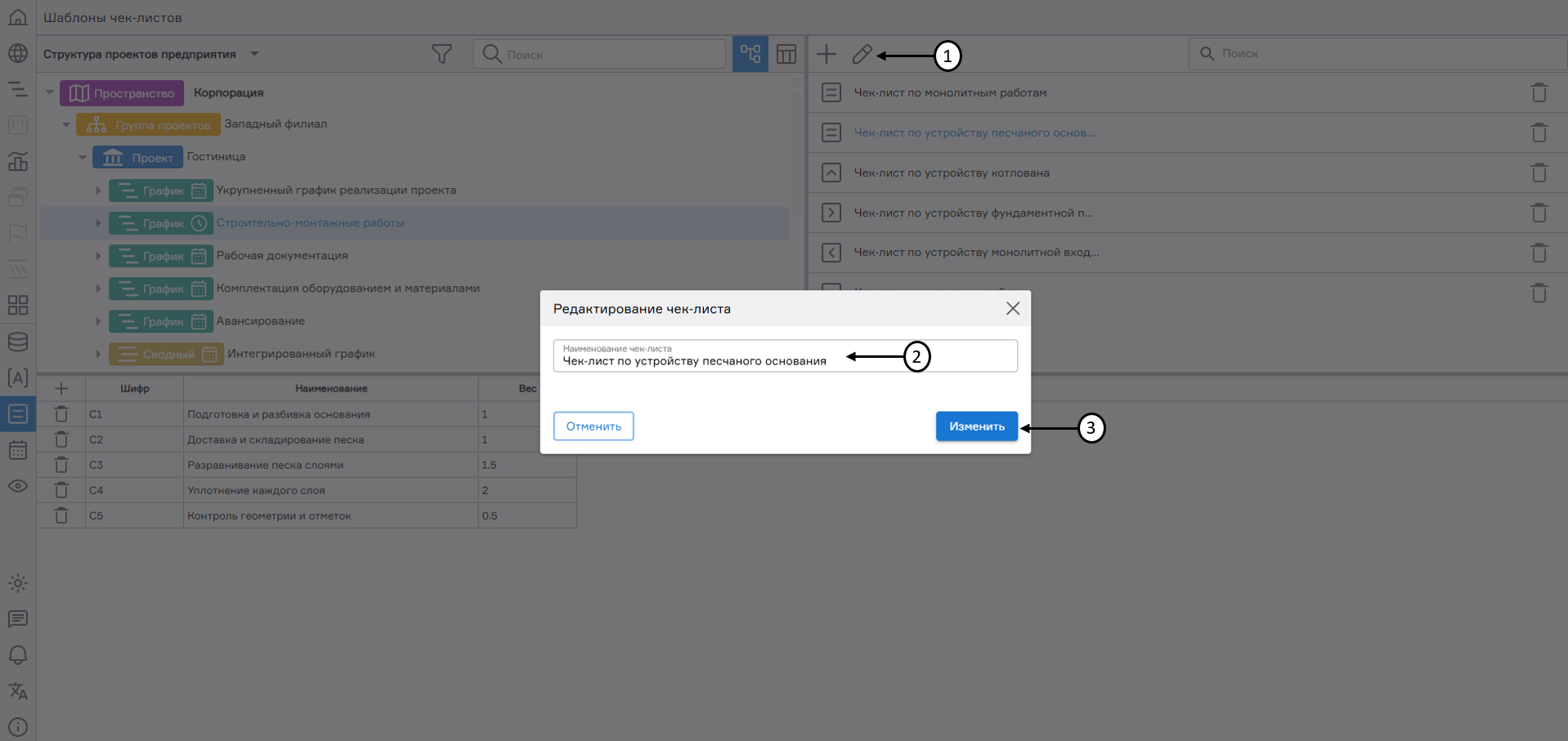Toggle light theme sun icon
Viewport: 1568px width, 741px height.
coord(18,583)
